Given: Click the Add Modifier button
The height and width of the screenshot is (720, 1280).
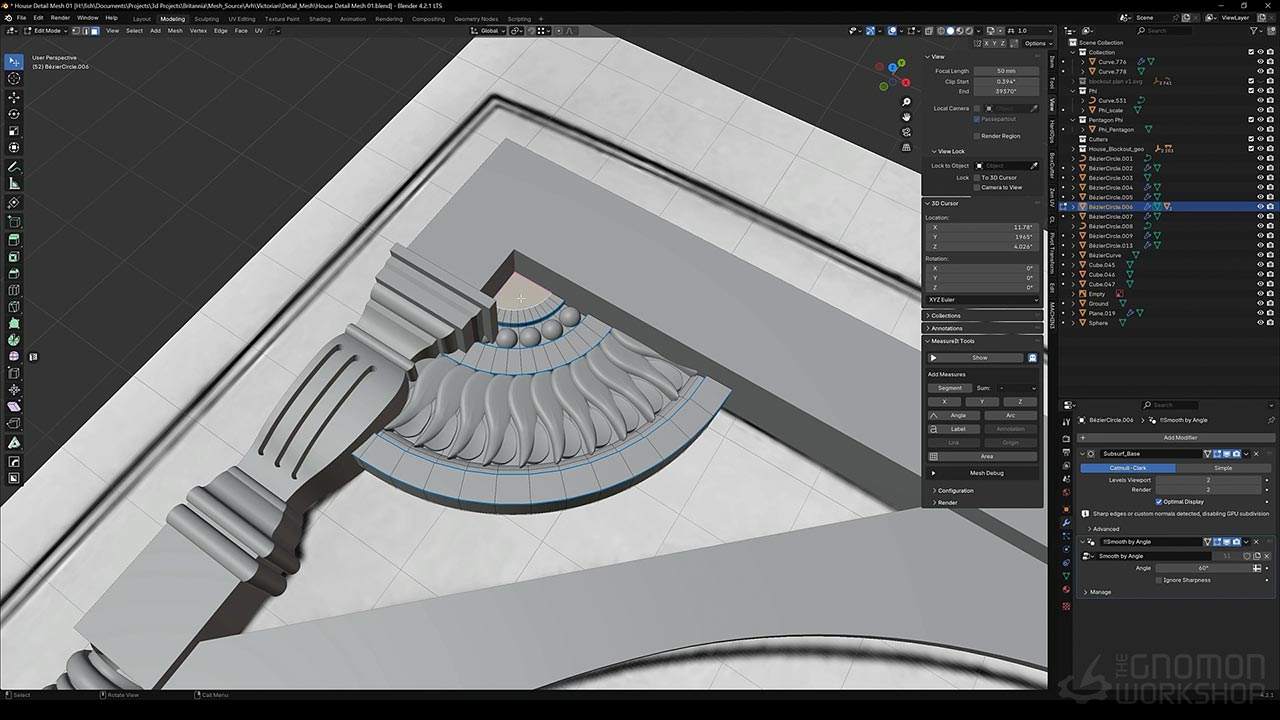Looking at the screenshot, I should 1179,437.
